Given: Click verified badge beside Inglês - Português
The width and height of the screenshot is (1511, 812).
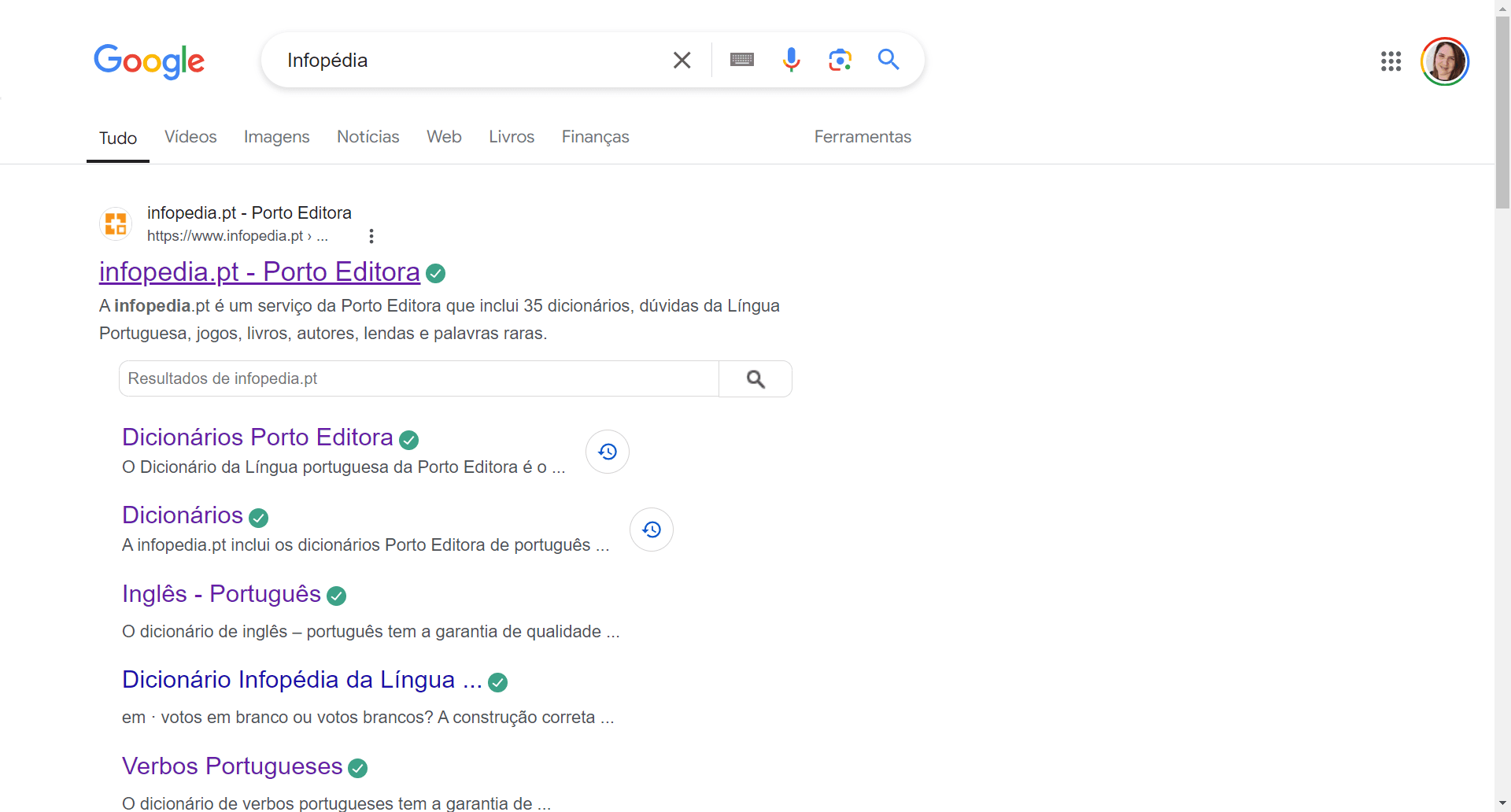Looking at the screenshot, I should coord(337,596).
